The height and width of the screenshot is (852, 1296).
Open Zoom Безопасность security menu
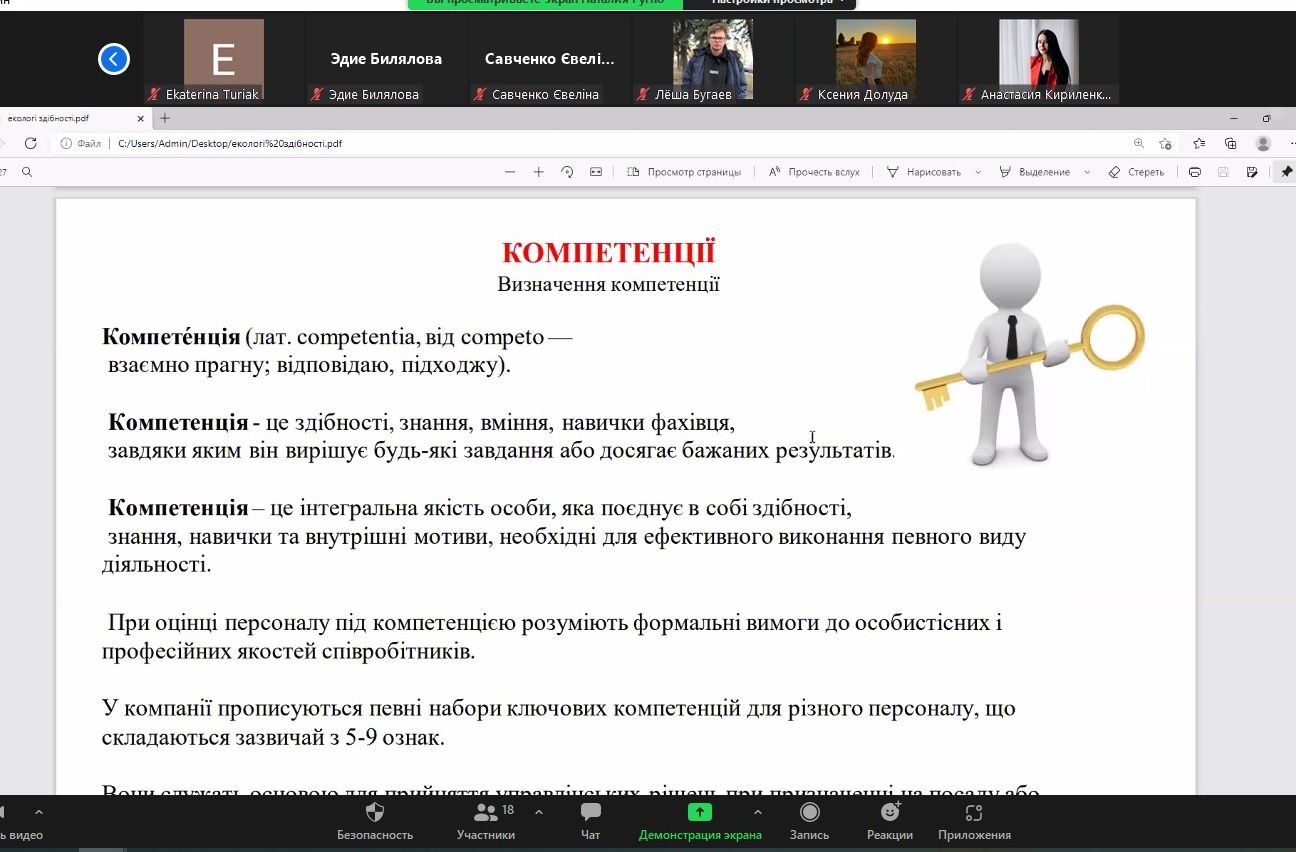(x=375, y=822)
